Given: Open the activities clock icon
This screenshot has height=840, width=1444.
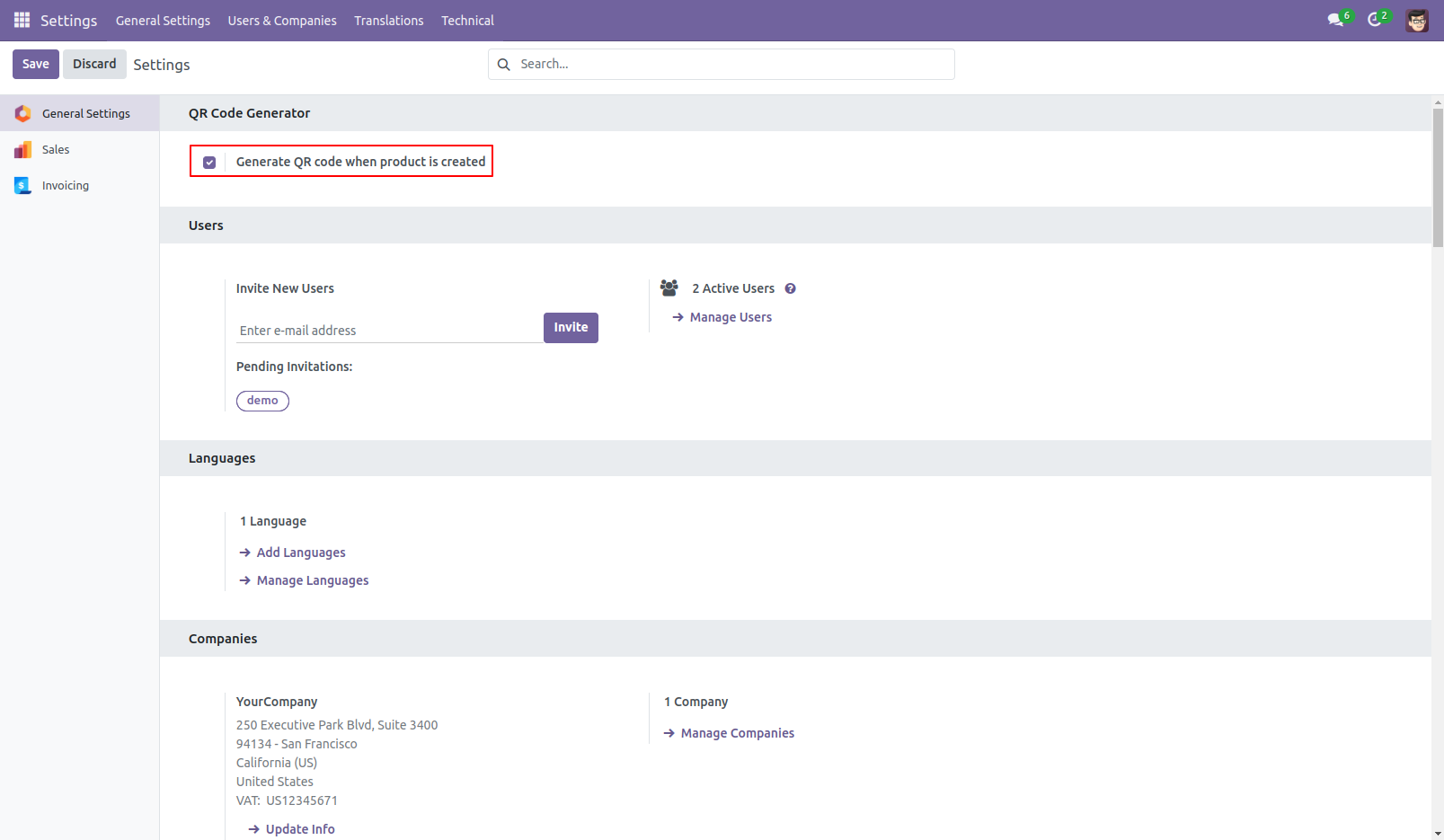Looking at the screenshot, I should pos(1376,20).
